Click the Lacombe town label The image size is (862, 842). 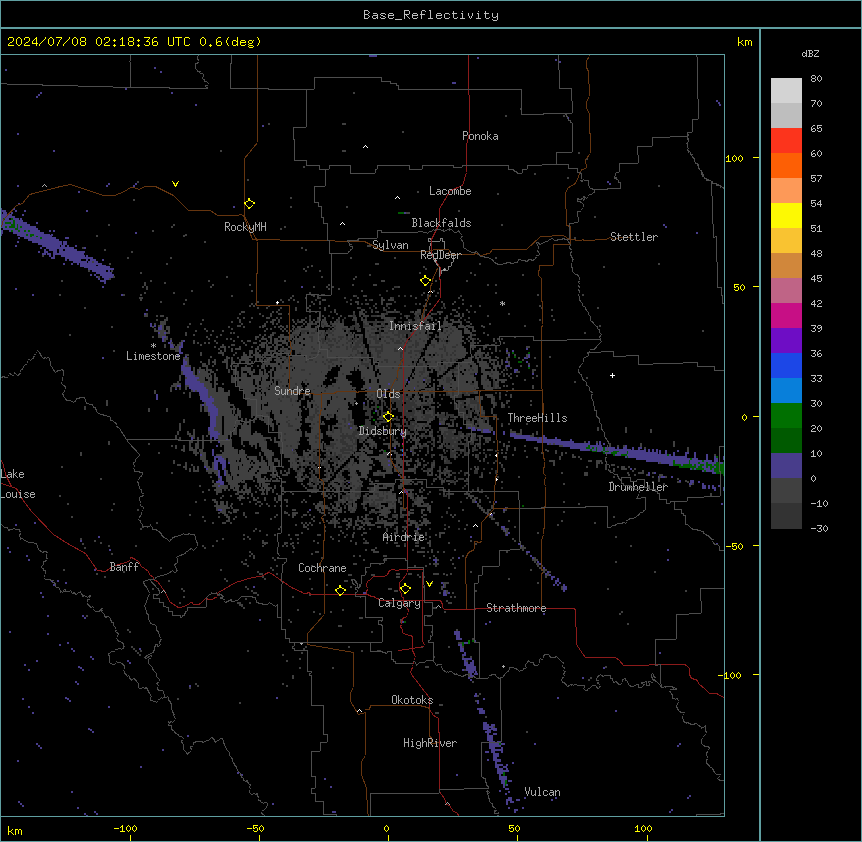click(x=450, y=191)
